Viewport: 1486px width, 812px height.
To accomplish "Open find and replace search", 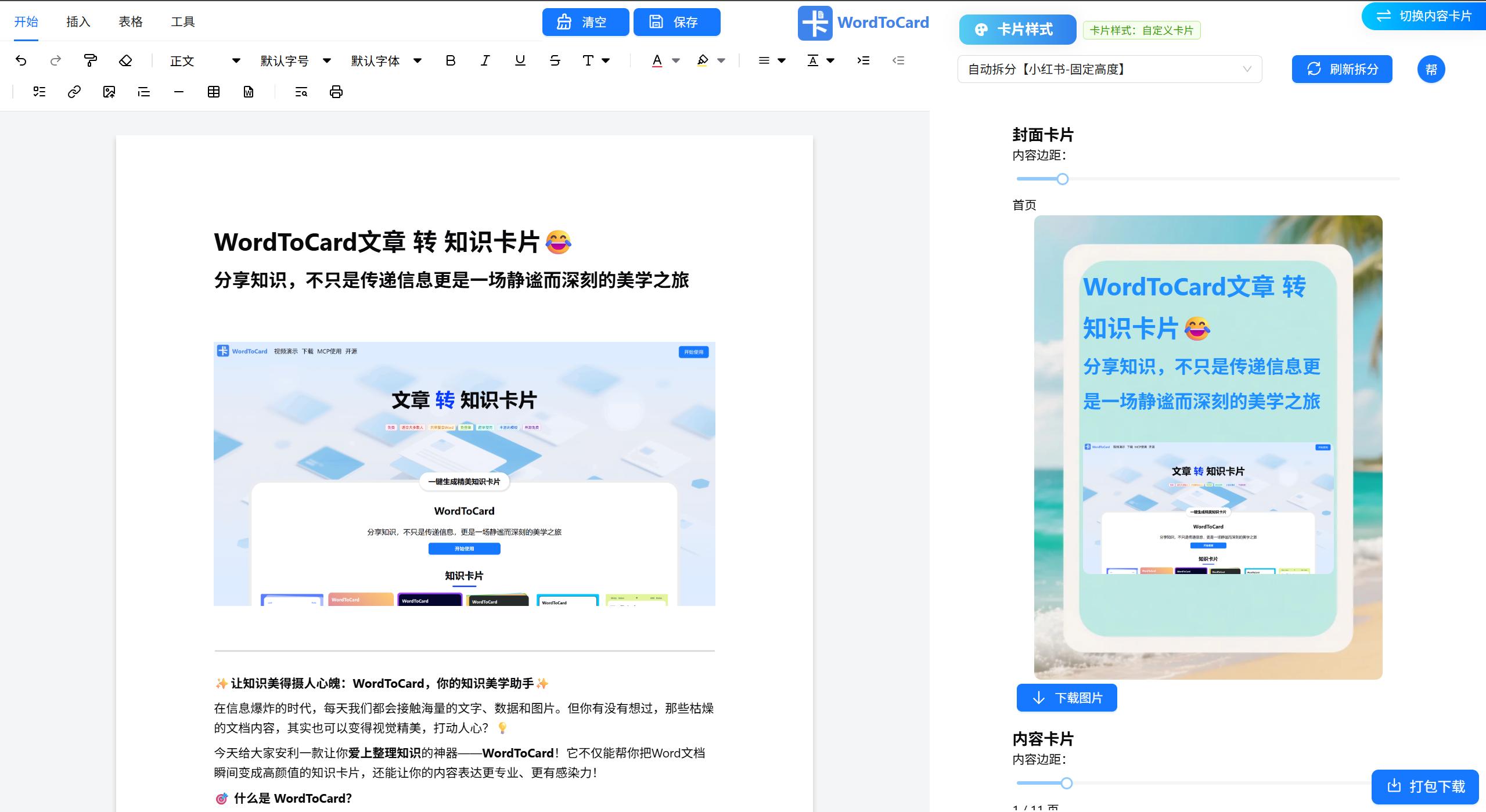I will (x=301, y=92).
